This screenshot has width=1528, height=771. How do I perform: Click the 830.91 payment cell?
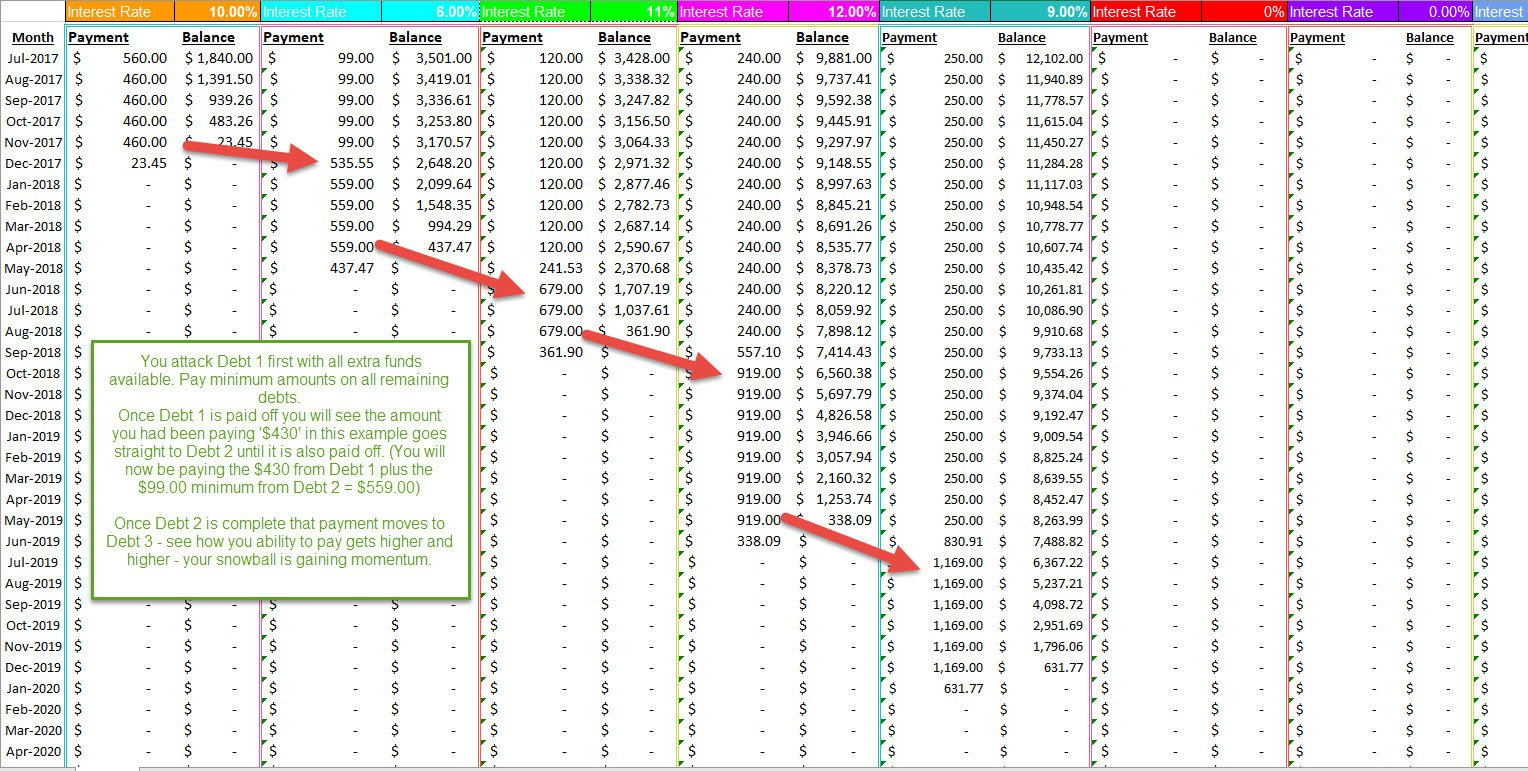click(x=961, y=541)
